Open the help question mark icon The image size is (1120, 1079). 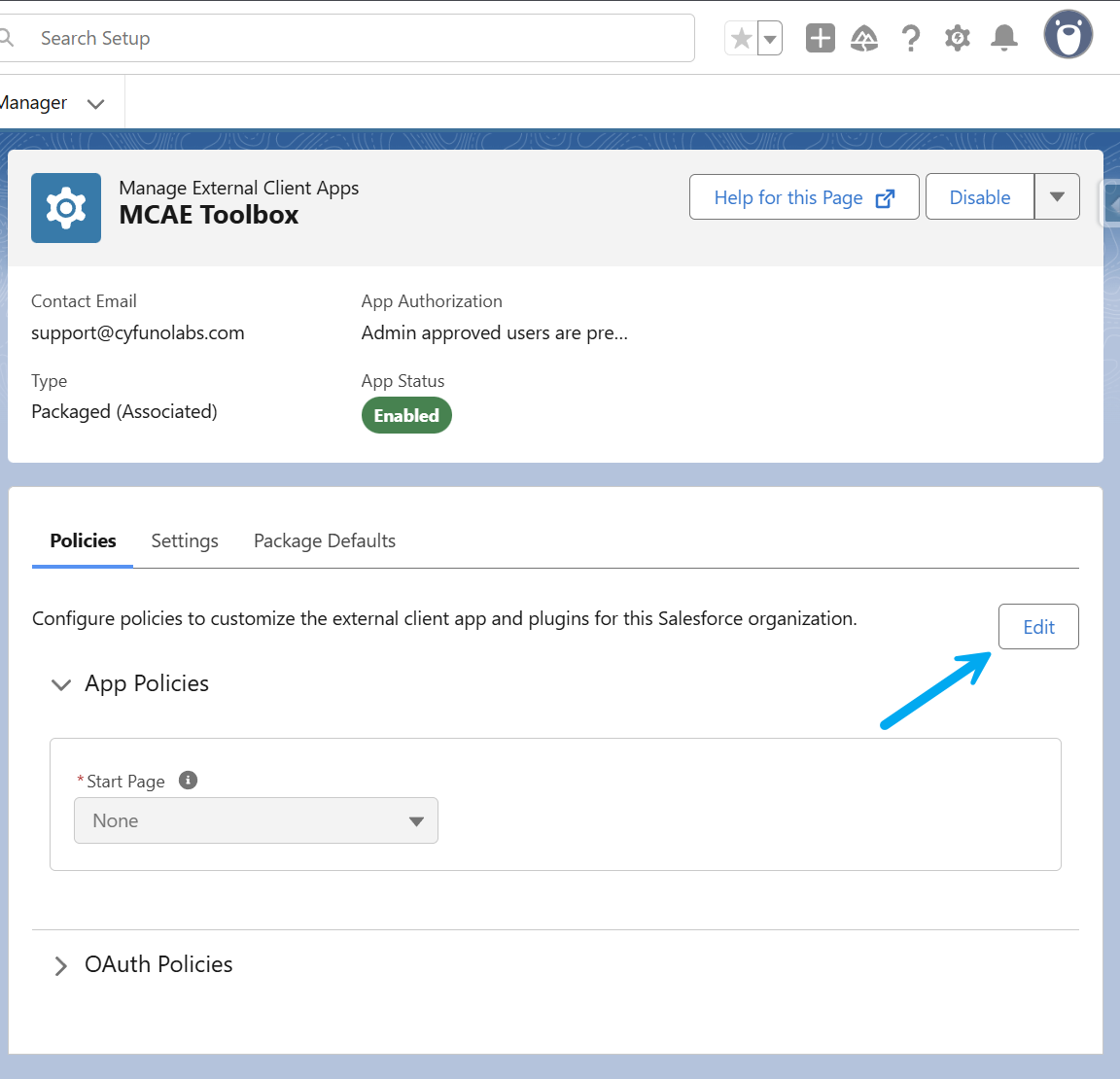[x=911, y=38]
